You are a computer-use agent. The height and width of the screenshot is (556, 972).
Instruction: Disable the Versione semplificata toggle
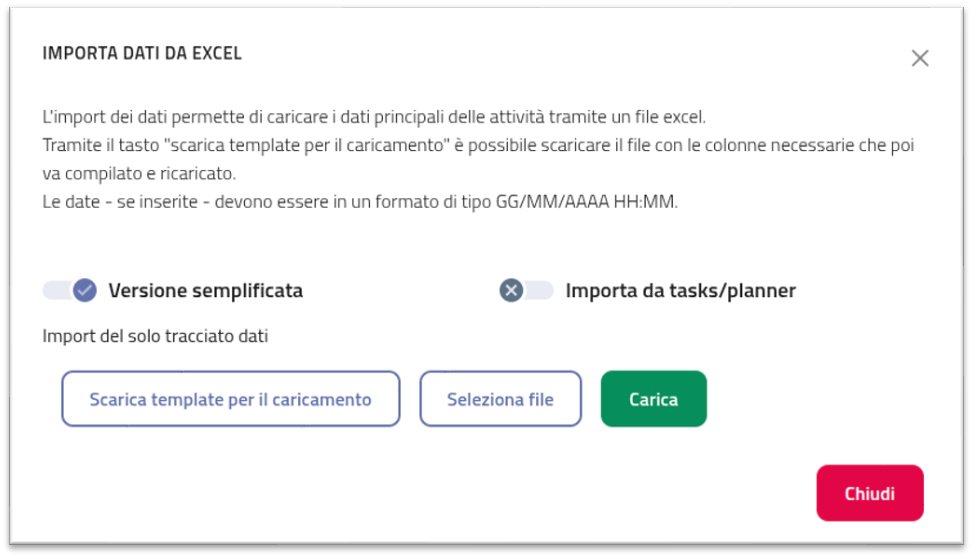click(70, 290)
